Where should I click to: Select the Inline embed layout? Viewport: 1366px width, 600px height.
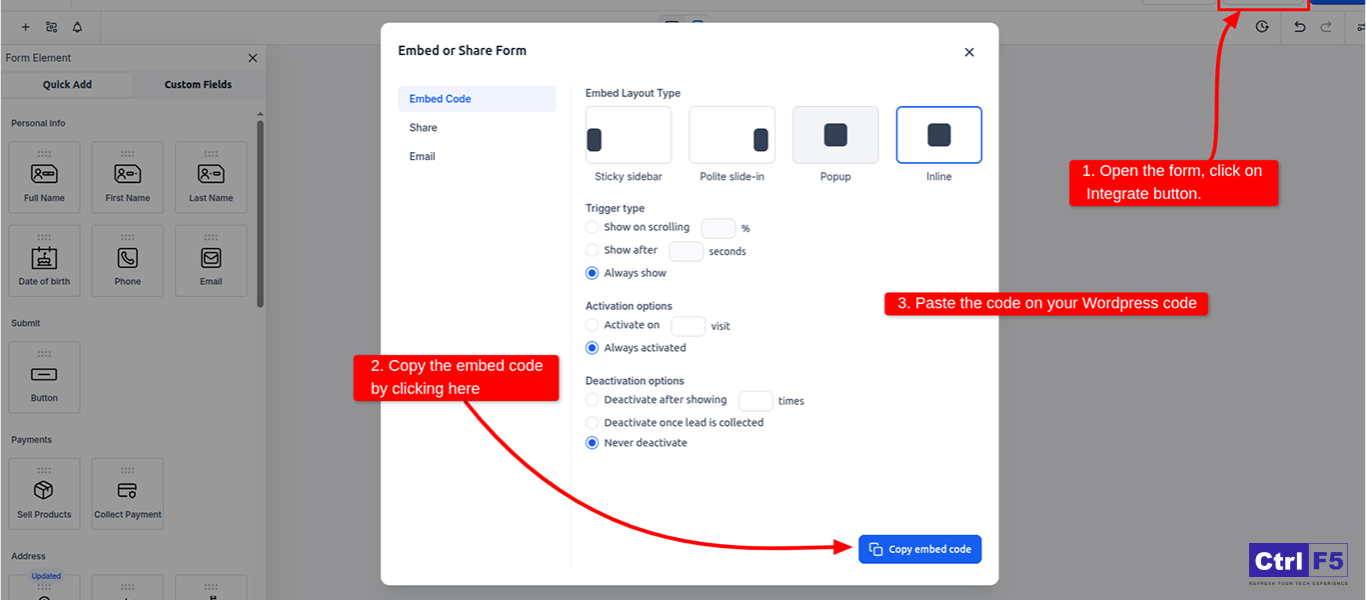point(938,135)
